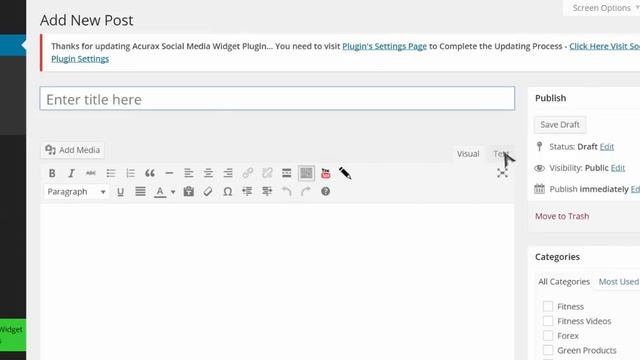
Task: Toggle italic formatting
Action: tap(71, 173)
